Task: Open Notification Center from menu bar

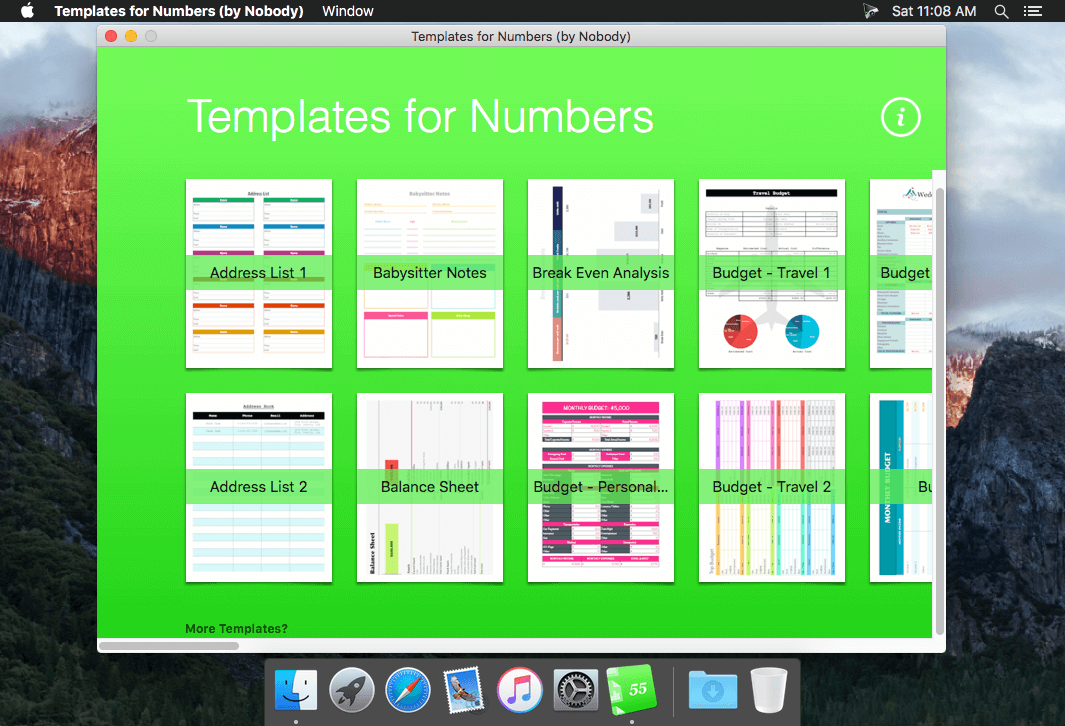Action: point(1033,11)
